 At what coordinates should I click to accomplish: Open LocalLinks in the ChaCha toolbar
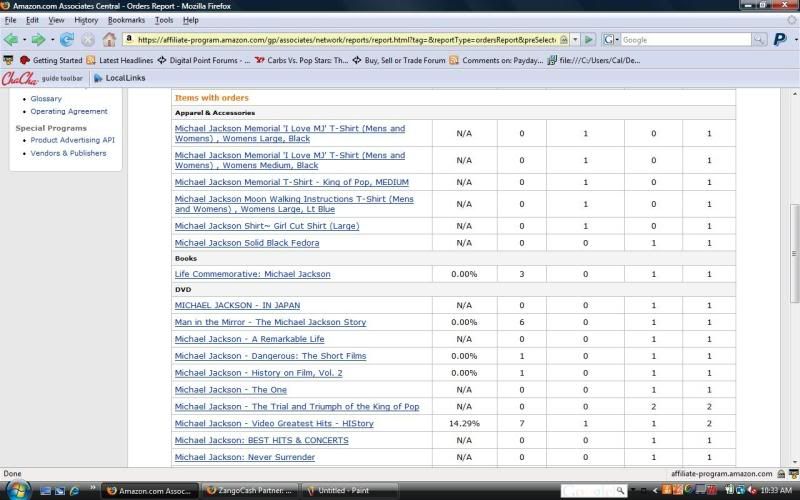(x=120, y=78)
